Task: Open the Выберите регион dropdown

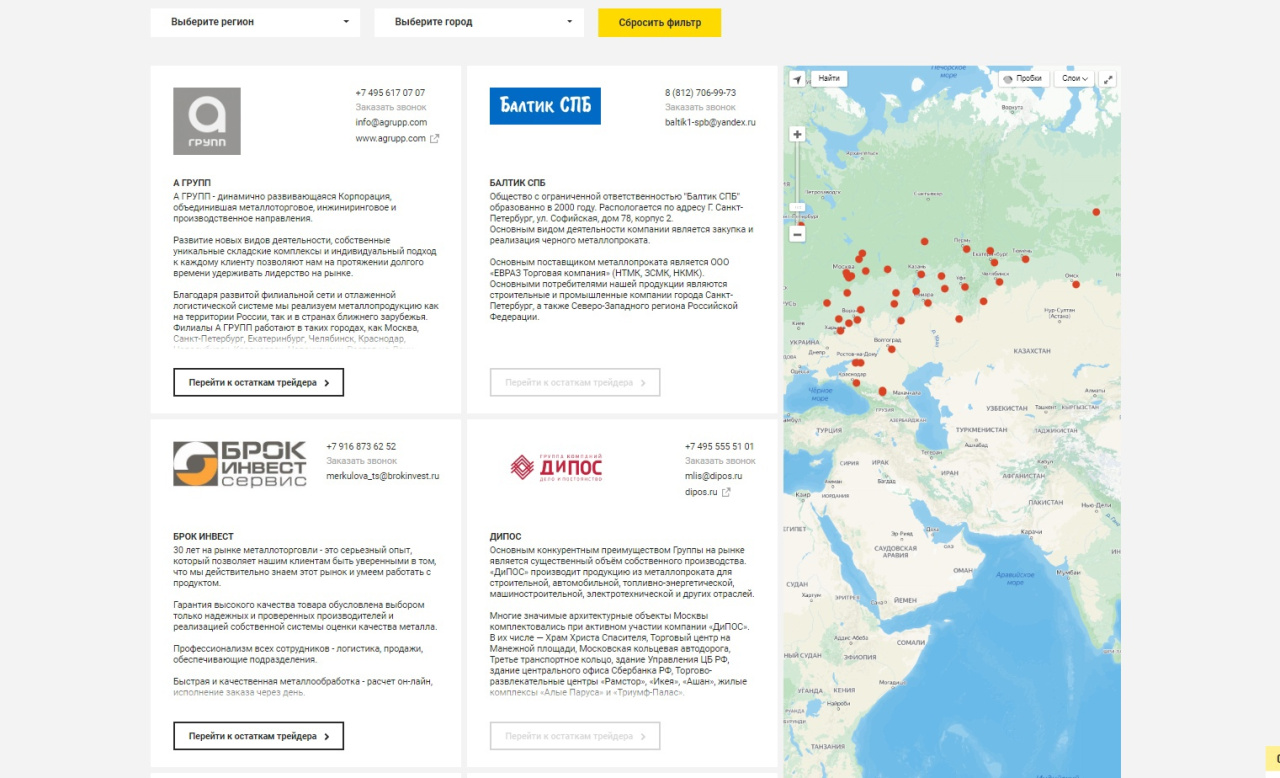Action: pyautogui.click(x=255, y=22)
